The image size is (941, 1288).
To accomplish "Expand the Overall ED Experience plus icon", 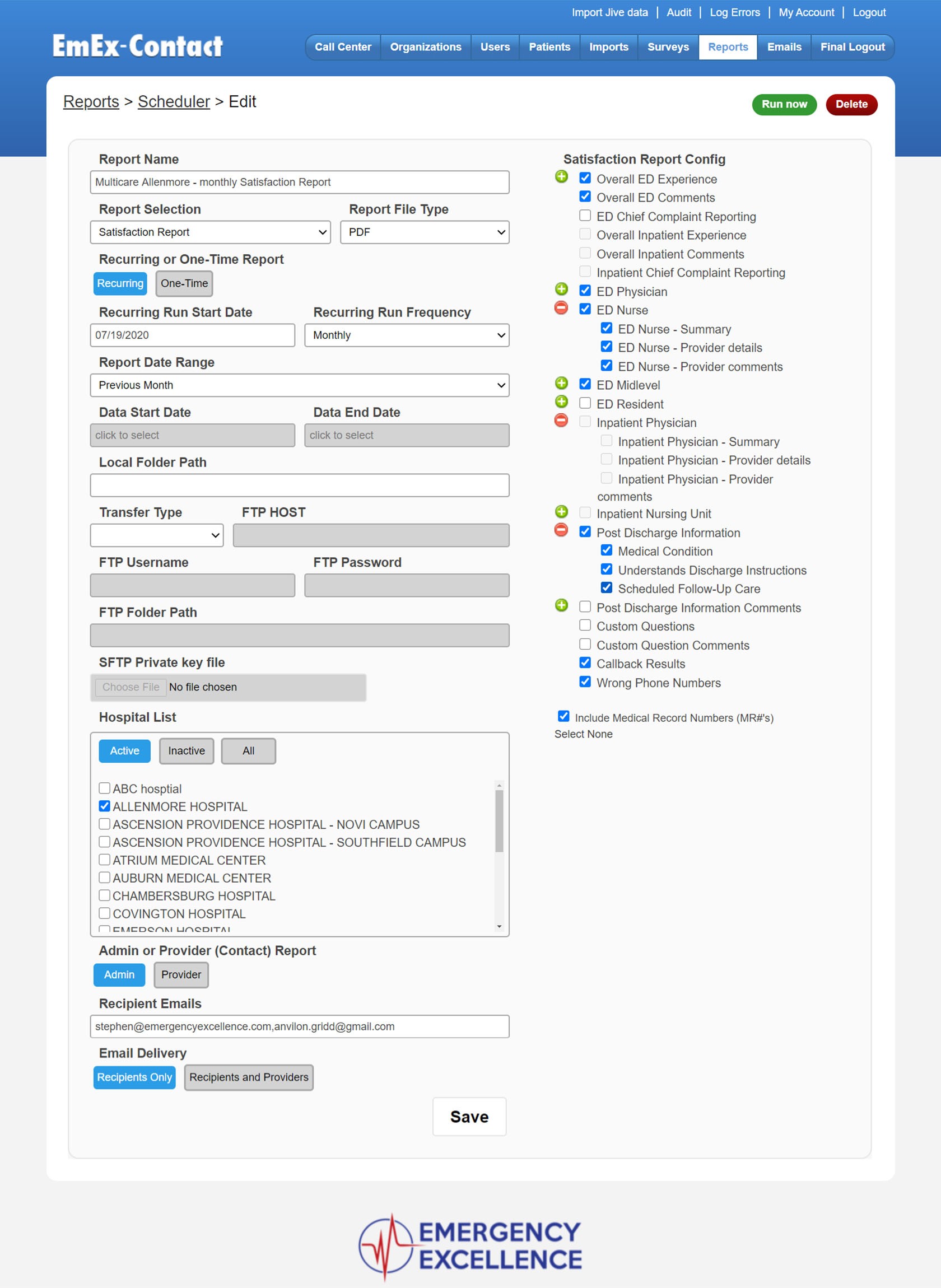I will tap(561, 176).
